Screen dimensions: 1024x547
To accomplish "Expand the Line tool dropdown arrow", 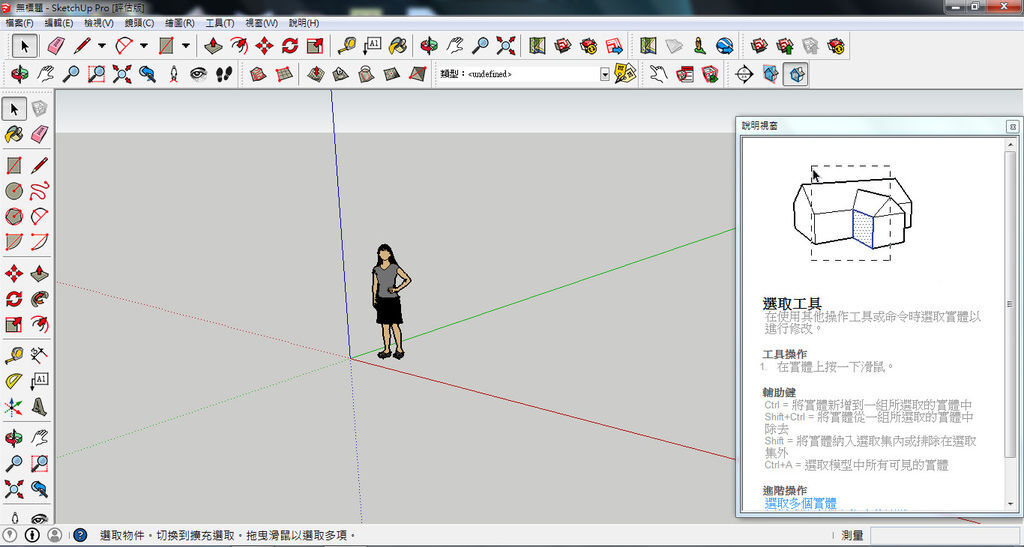I will pyautogui.click(x=102, y=46).
